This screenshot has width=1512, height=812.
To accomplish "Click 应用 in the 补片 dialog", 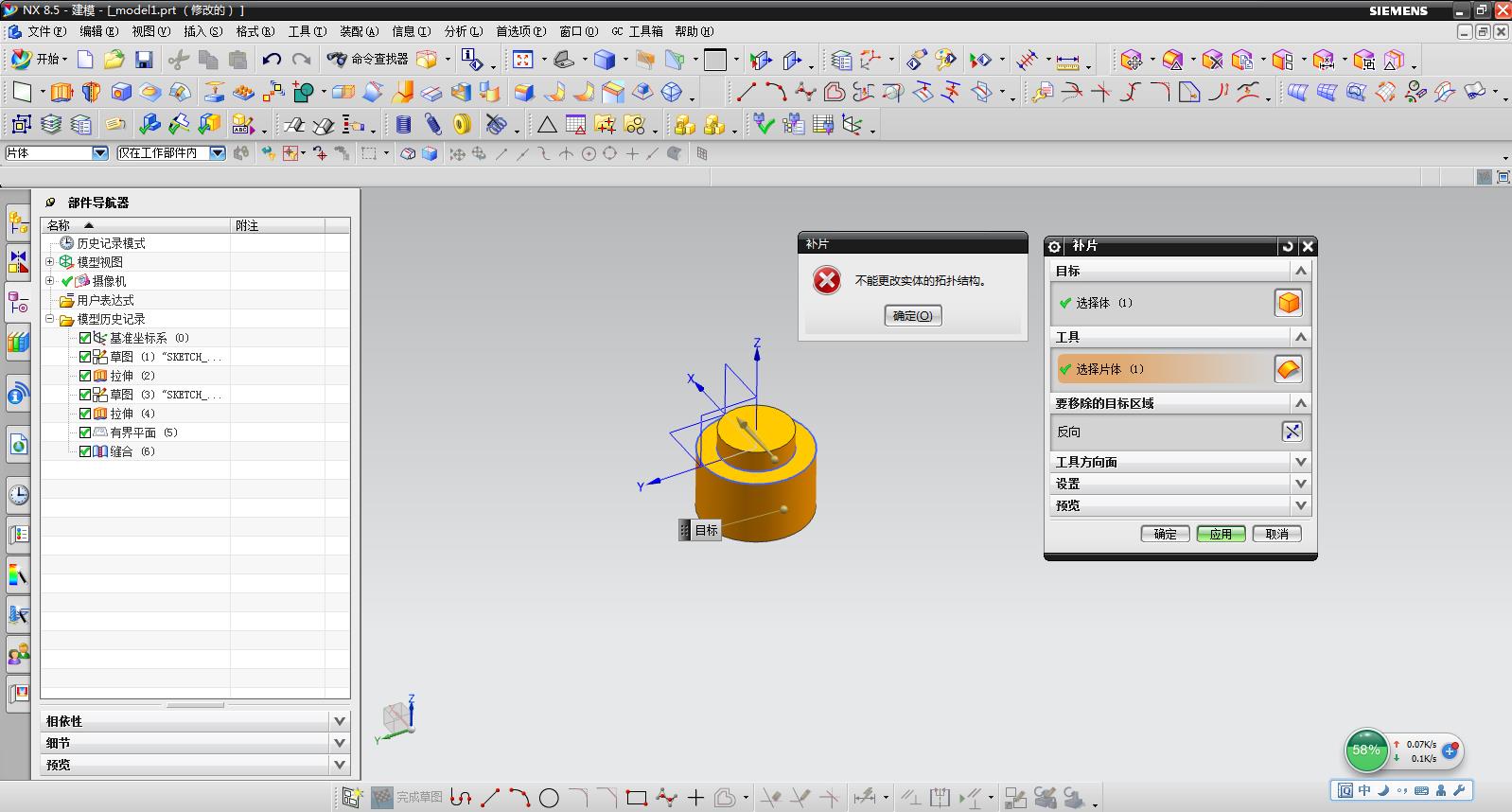I will click(x=1221, y=534).
